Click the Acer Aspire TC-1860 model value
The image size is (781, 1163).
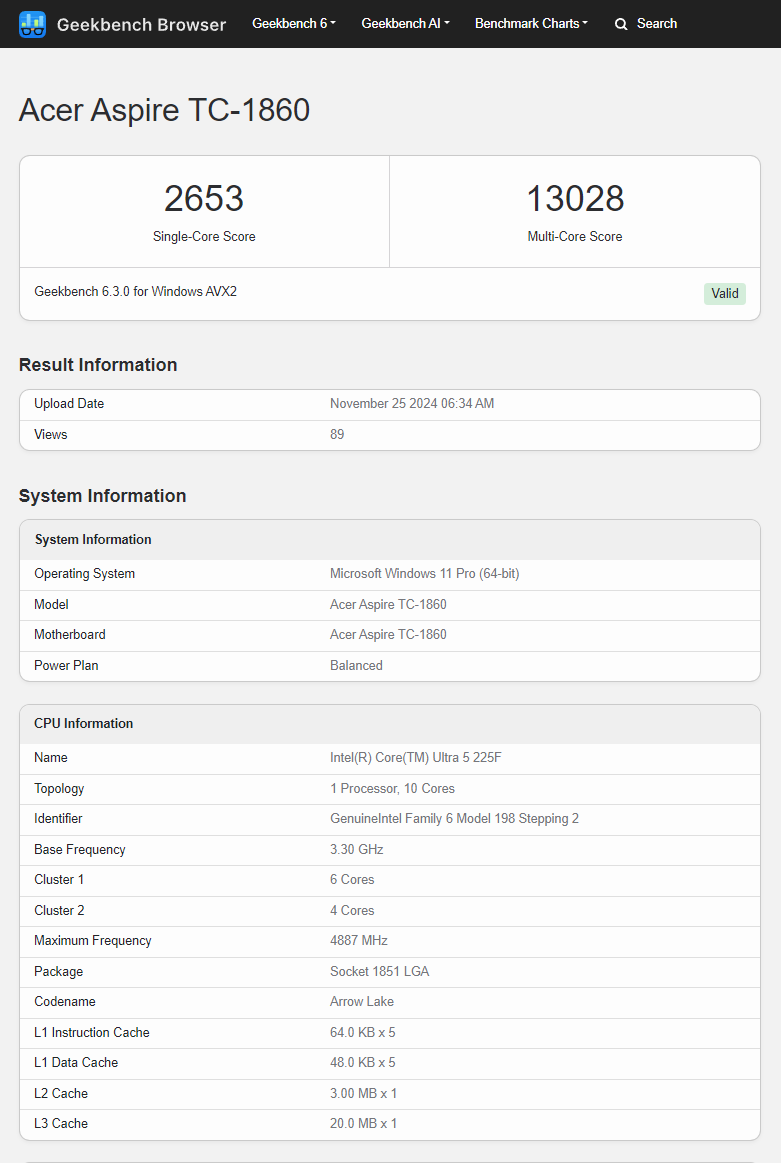388,604
